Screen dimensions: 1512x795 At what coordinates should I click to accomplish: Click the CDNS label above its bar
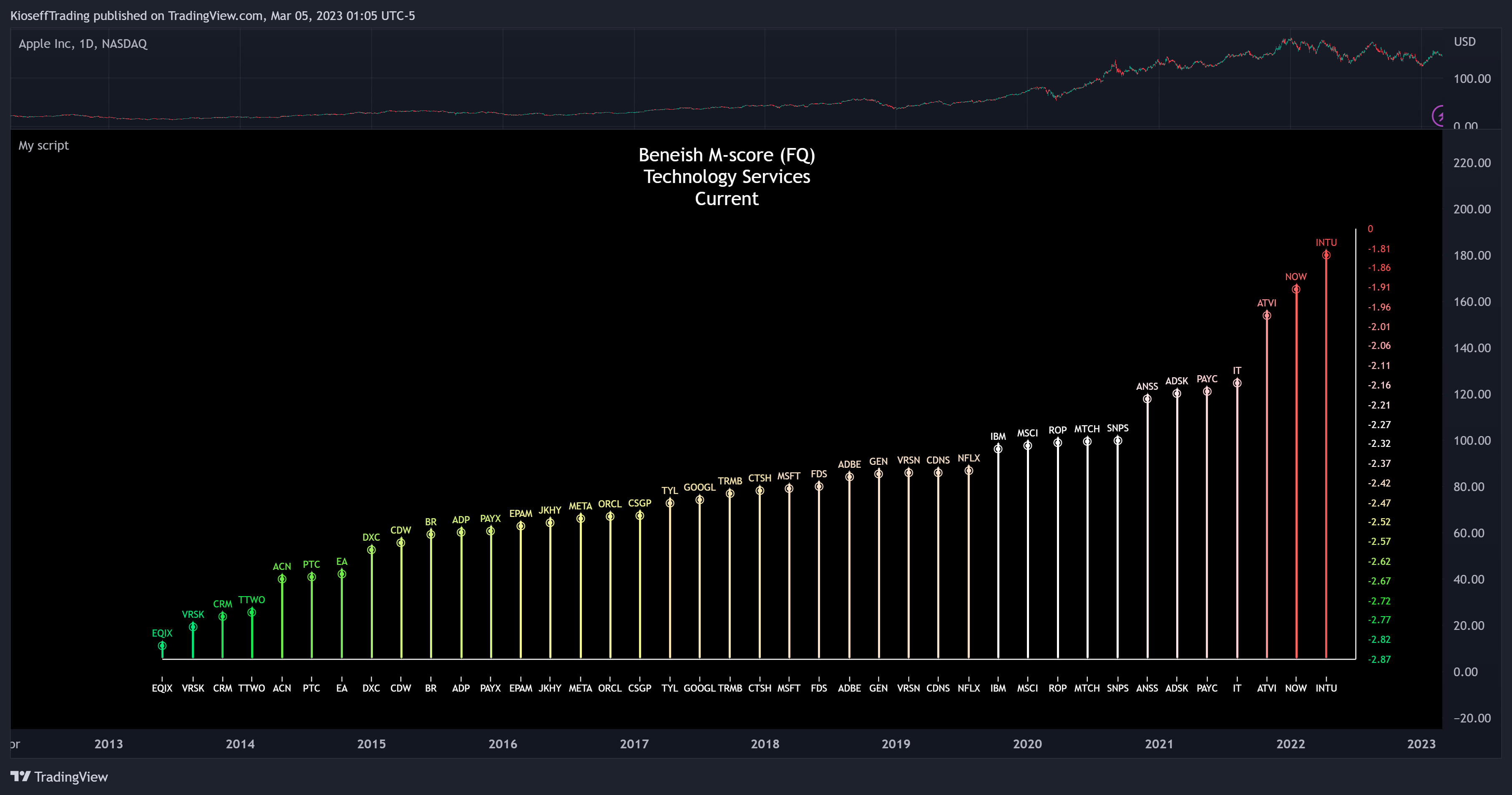[x=938, y=460]
